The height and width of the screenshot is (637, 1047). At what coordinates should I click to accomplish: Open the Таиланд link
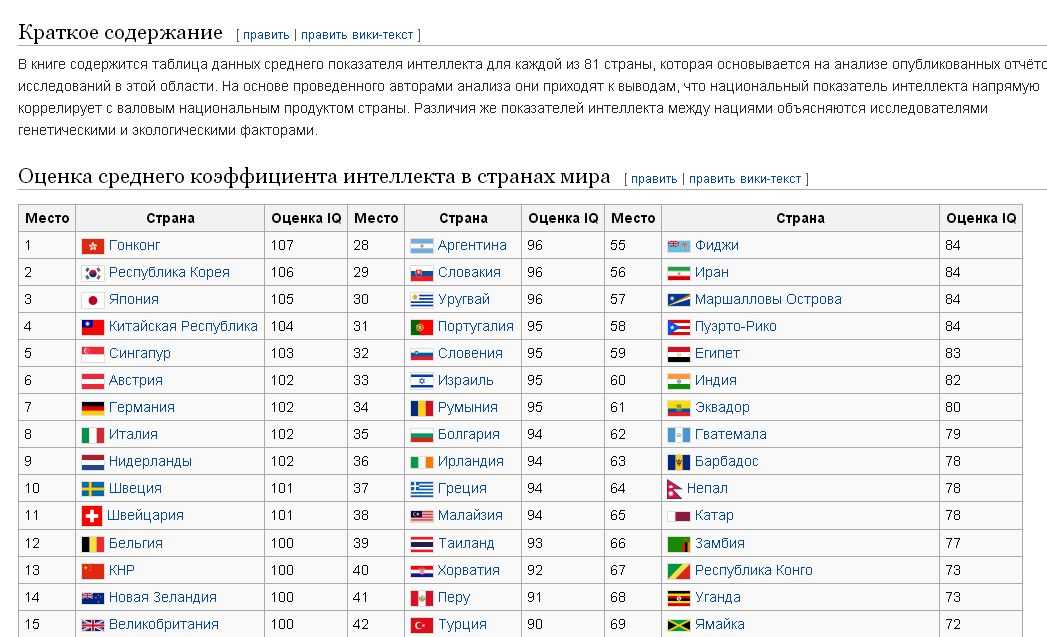466,544
